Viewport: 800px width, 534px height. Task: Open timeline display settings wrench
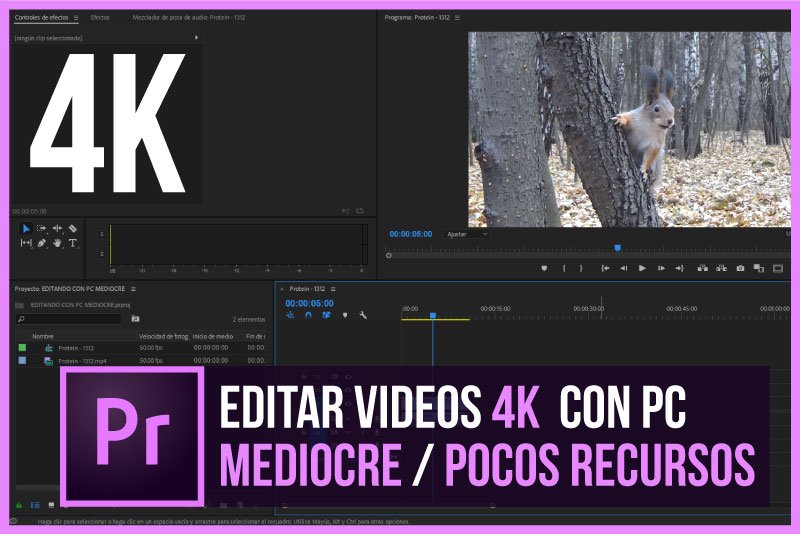coord(363,315)
